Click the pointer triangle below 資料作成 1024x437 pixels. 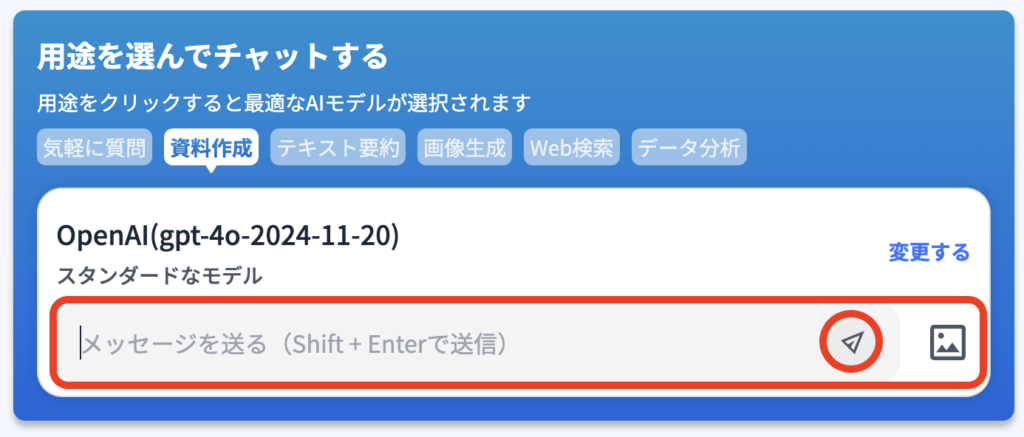tap(212, 170)
